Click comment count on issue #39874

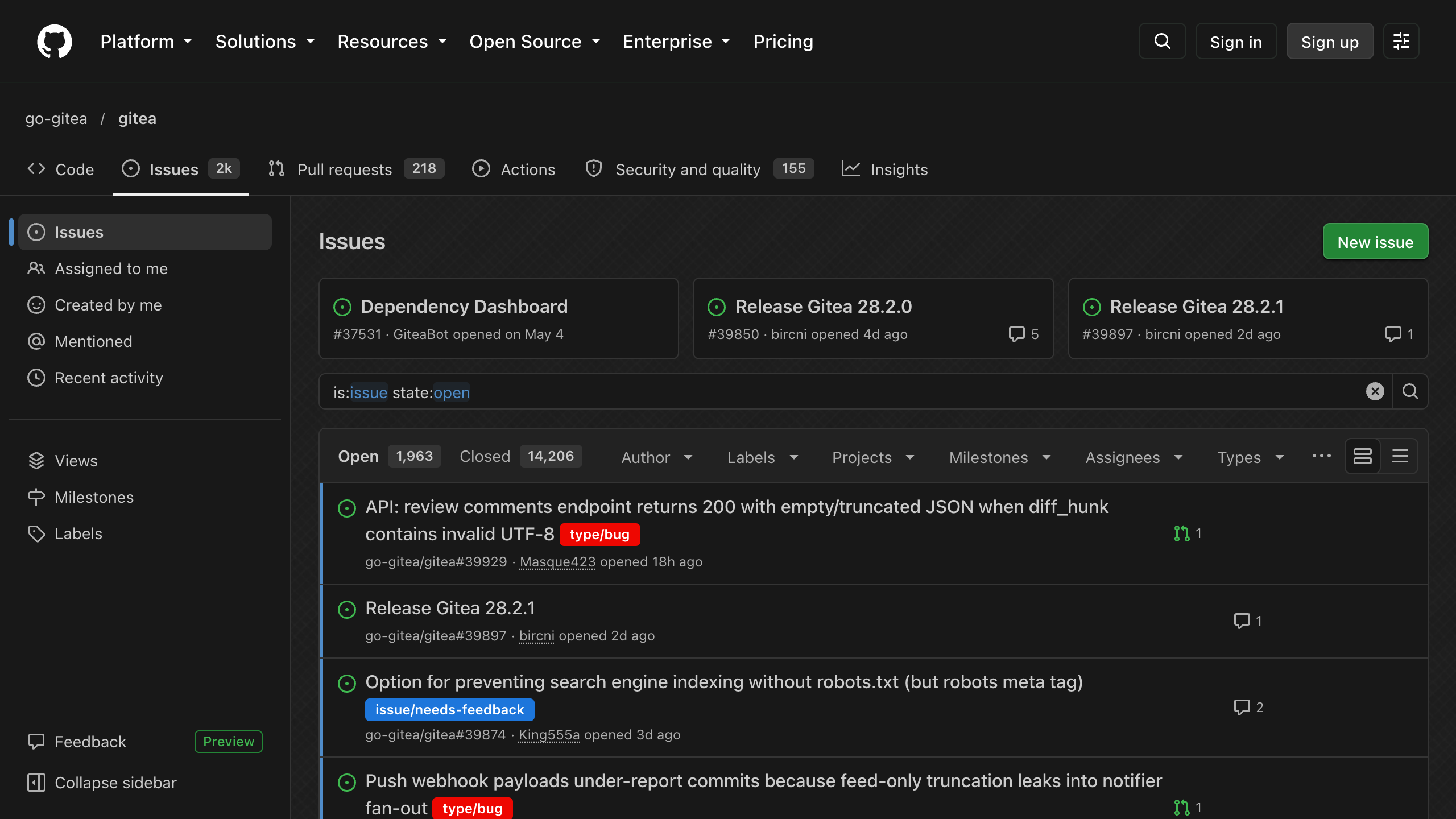pos(1248,707)
